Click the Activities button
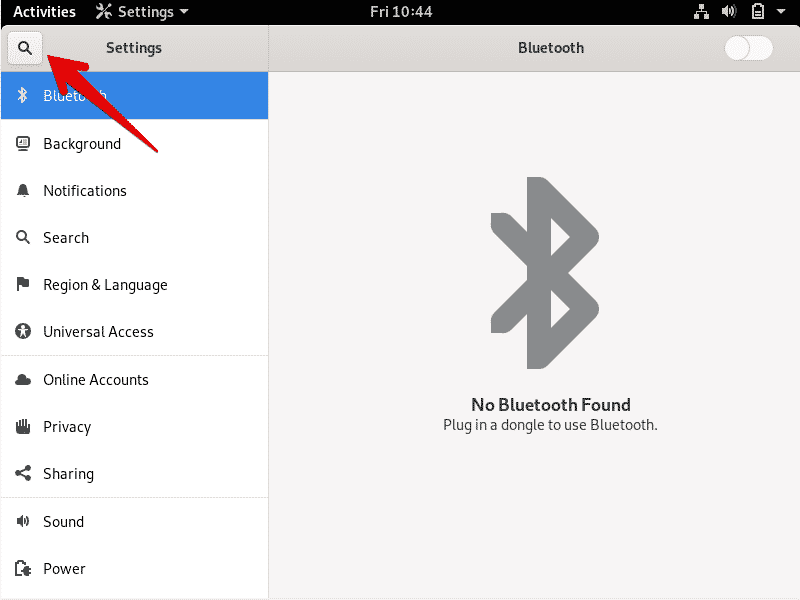Image resolution: width=800 pixels, height=600 pixels. point(44,12)
